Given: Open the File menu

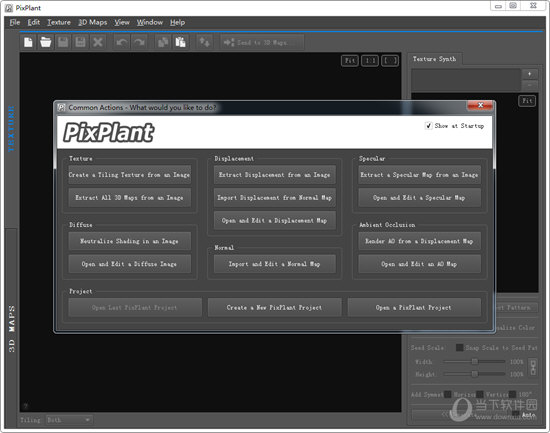Looking at the screenshot, I should (x=15, y=22).
